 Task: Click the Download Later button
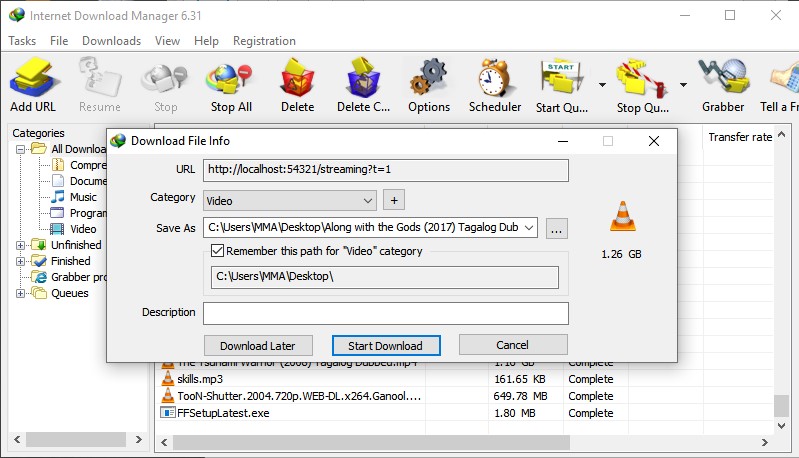point(258,345)
